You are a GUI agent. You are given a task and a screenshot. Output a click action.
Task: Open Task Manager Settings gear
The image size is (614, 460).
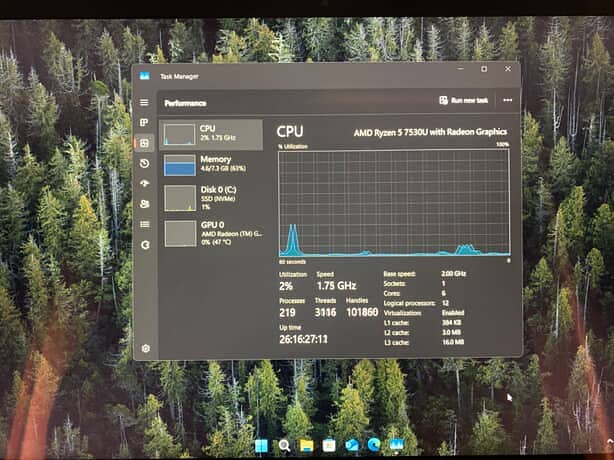click(x=146, y=348)
